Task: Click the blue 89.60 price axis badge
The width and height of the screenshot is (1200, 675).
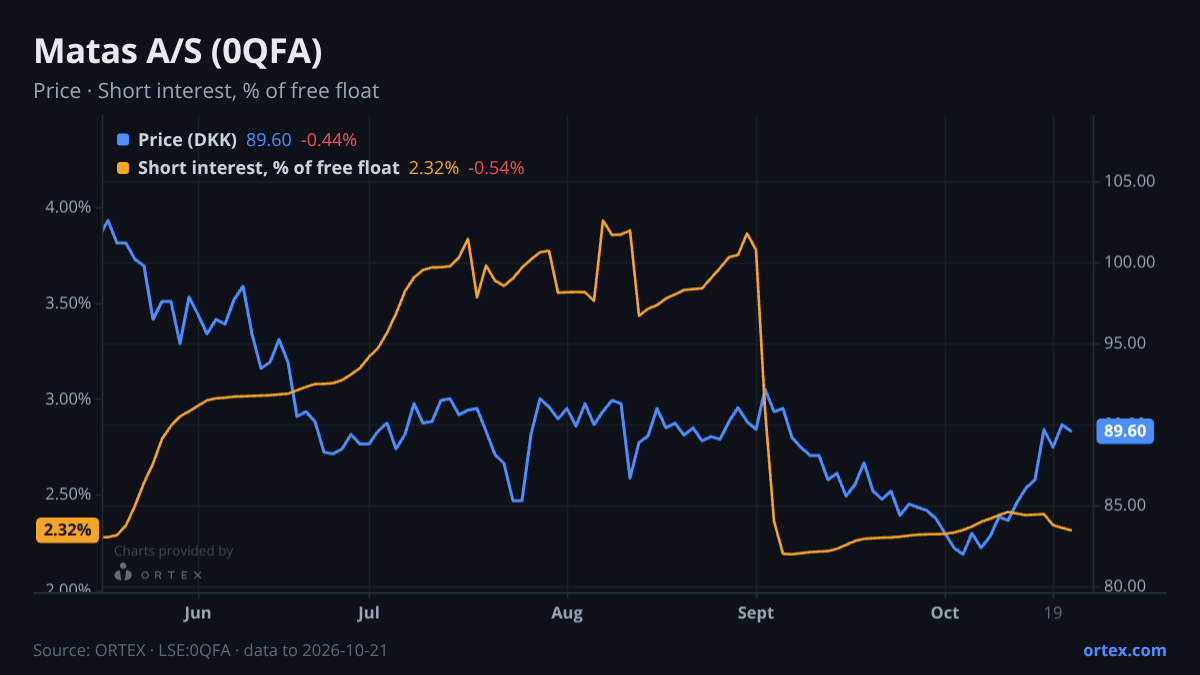Action: click(1126, 431)
